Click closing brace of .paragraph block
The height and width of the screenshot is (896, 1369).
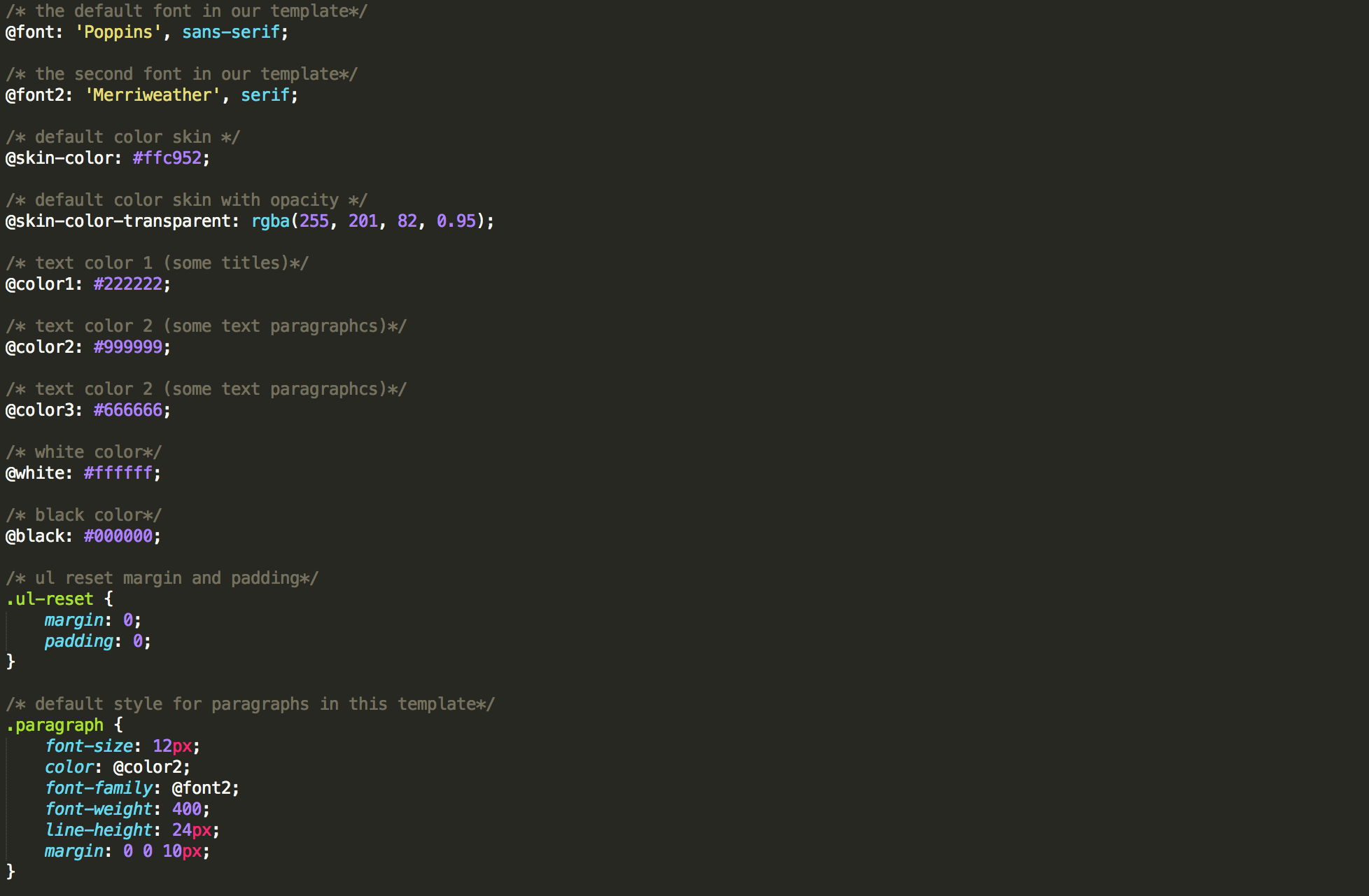point(10,871)
